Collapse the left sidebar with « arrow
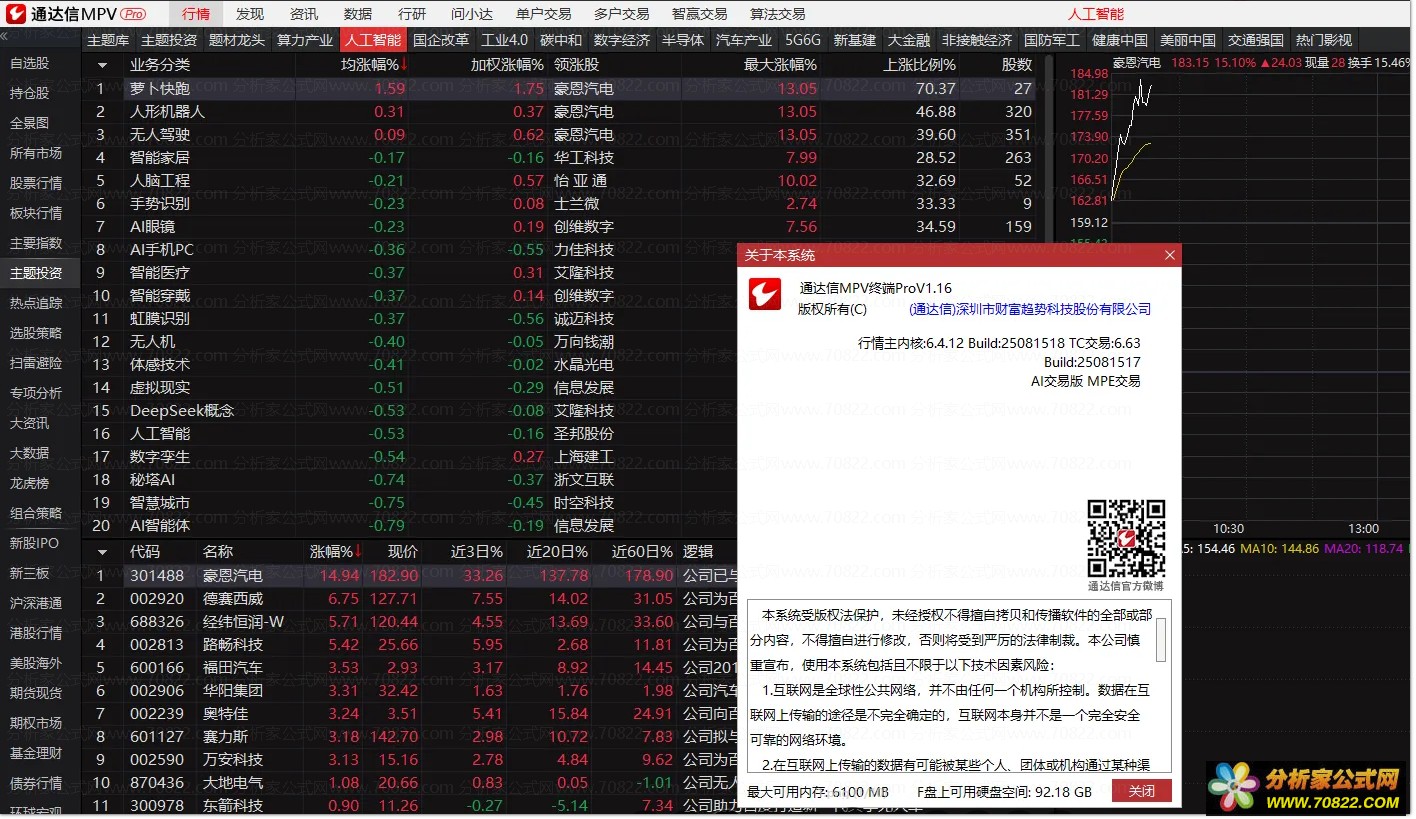Screen dimensions: 1416x819 (4, 36)
